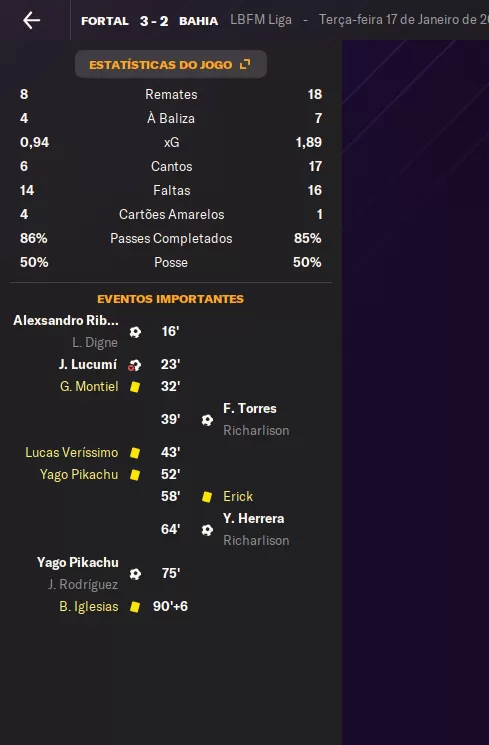
Task: Open LBFM Liga competition link
Action: click(x=261, y=20)
